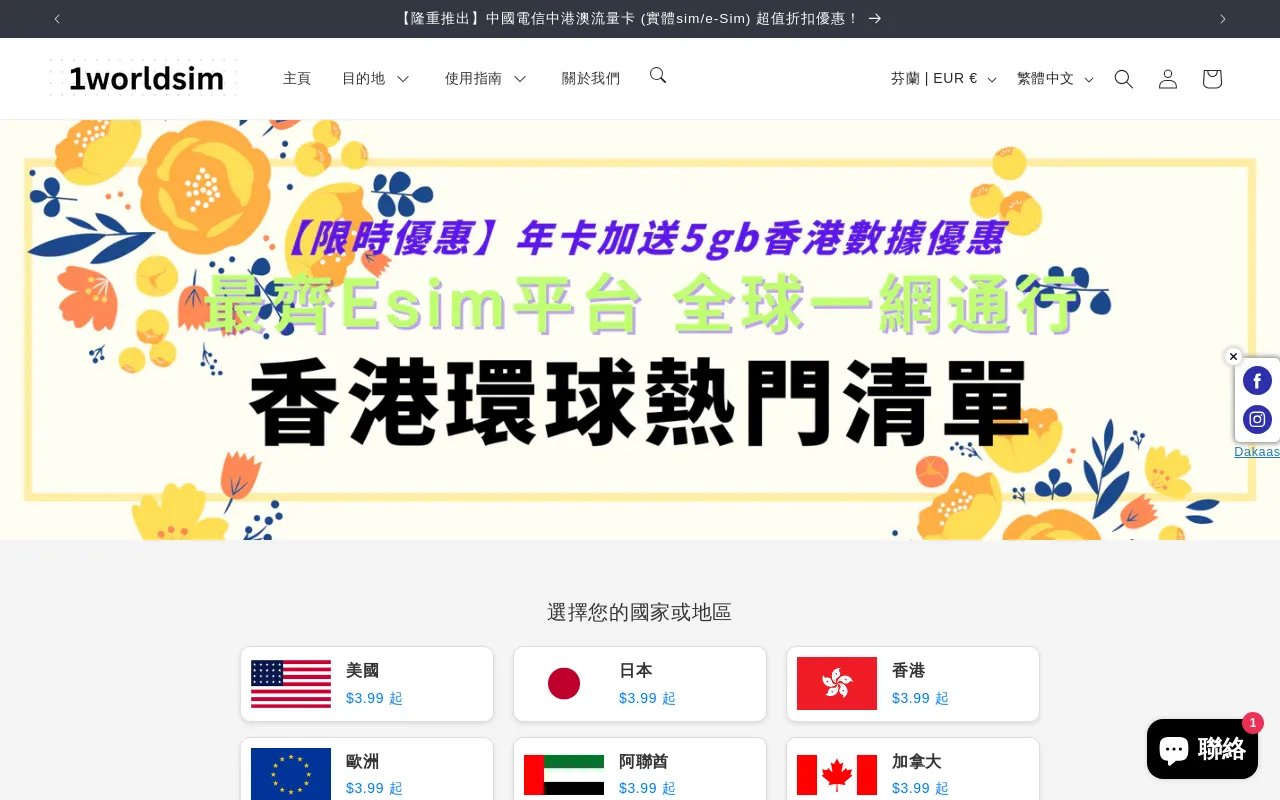Click the account login icon
1280x800 pixels.
point(1167,79)
